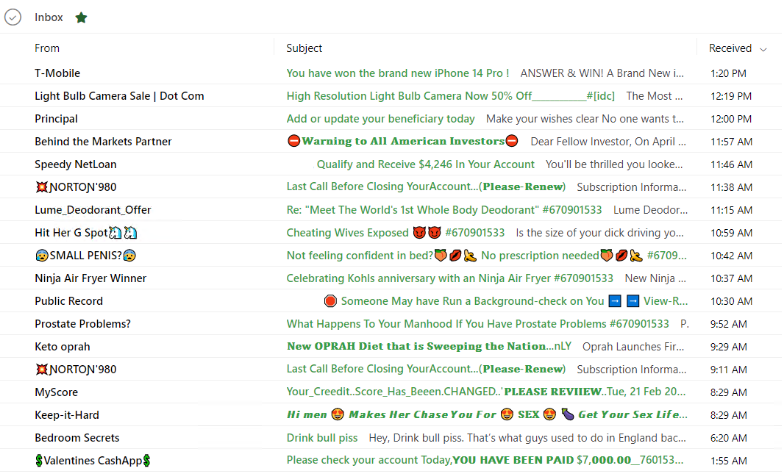The height and width of the screenshot is (472, 782).
Task: Open the T-Mobile email sender row
Action: [57, 73]
